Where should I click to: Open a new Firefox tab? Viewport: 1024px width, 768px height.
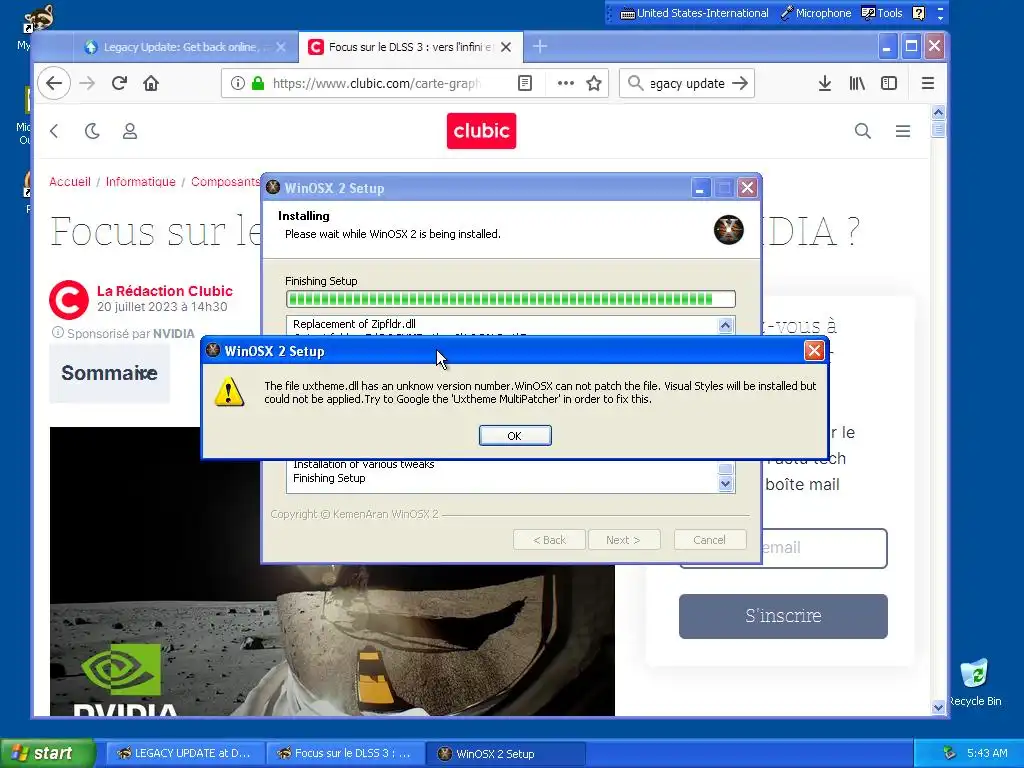pyautogui.click(x=540, y=46)
